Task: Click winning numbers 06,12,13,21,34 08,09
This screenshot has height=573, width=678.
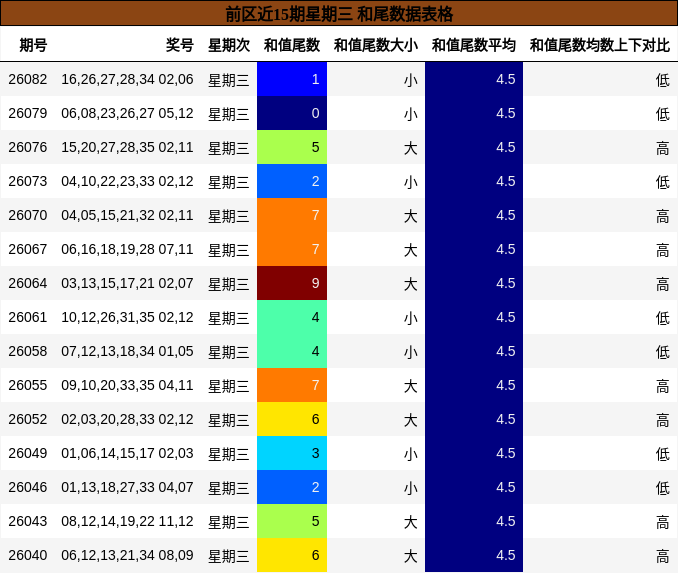Action: 127,555
